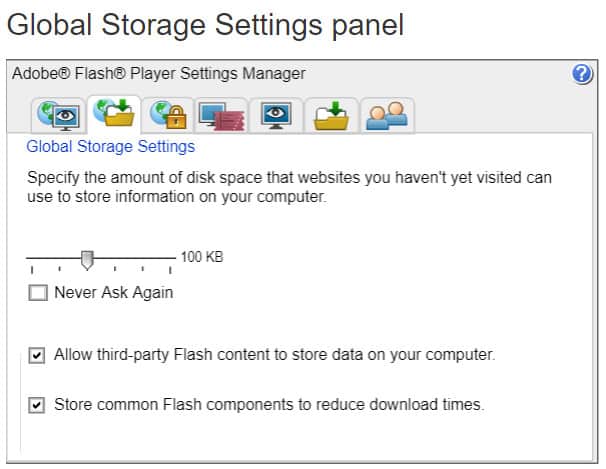
Task: Open the Global Privacy Settings tab
Action: pos(58,115)
